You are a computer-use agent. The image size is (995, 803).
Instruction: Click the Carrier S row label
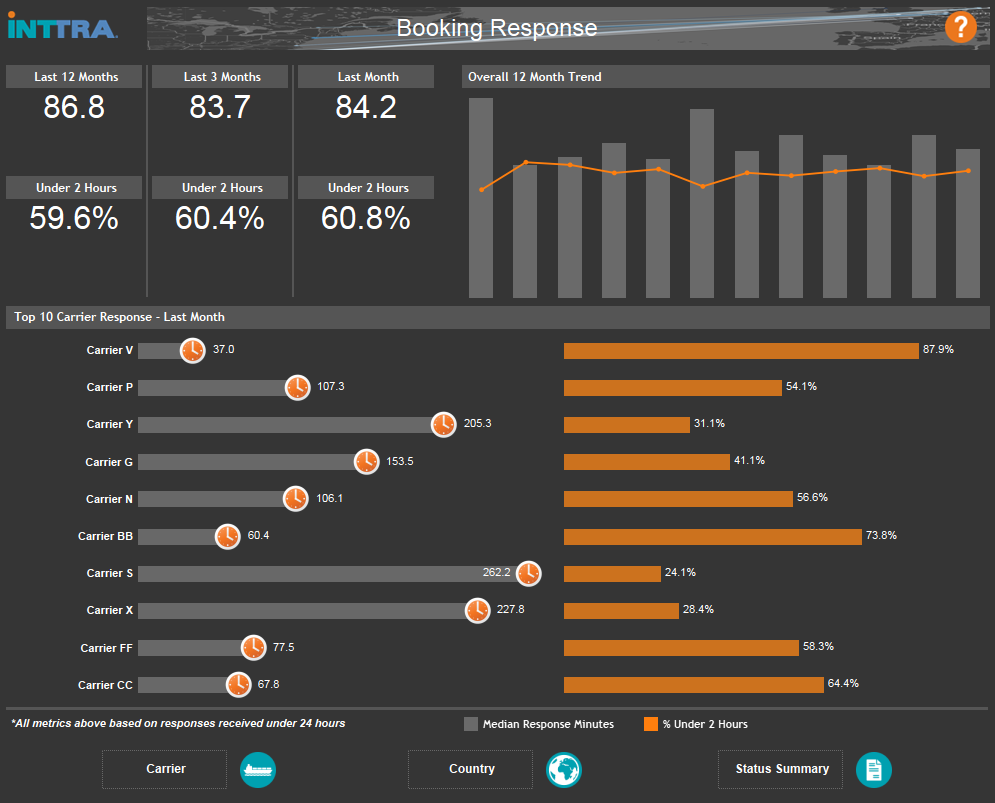(x=110, y=573)
